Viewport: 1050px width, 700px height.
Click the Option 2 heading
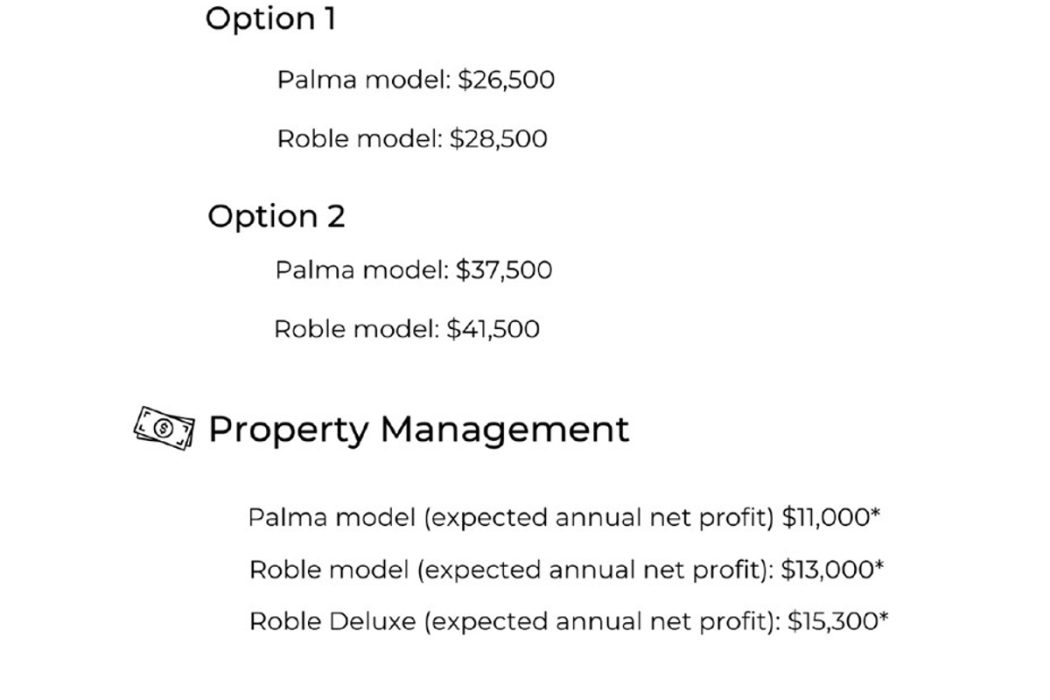point(276,216)
